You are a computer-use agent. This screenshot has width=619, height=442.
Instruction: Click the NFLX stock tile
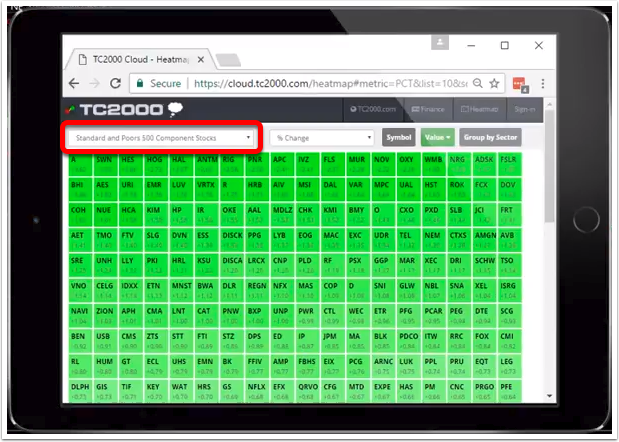[257, 391]
